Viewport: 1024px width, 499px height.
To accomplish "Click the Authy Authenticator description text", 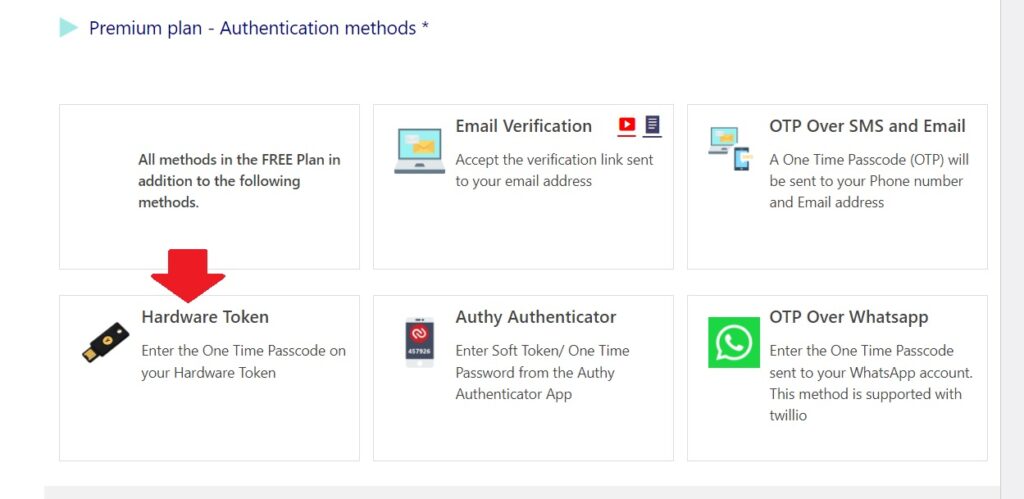I will pyautogui.click(x=543, y=372).
